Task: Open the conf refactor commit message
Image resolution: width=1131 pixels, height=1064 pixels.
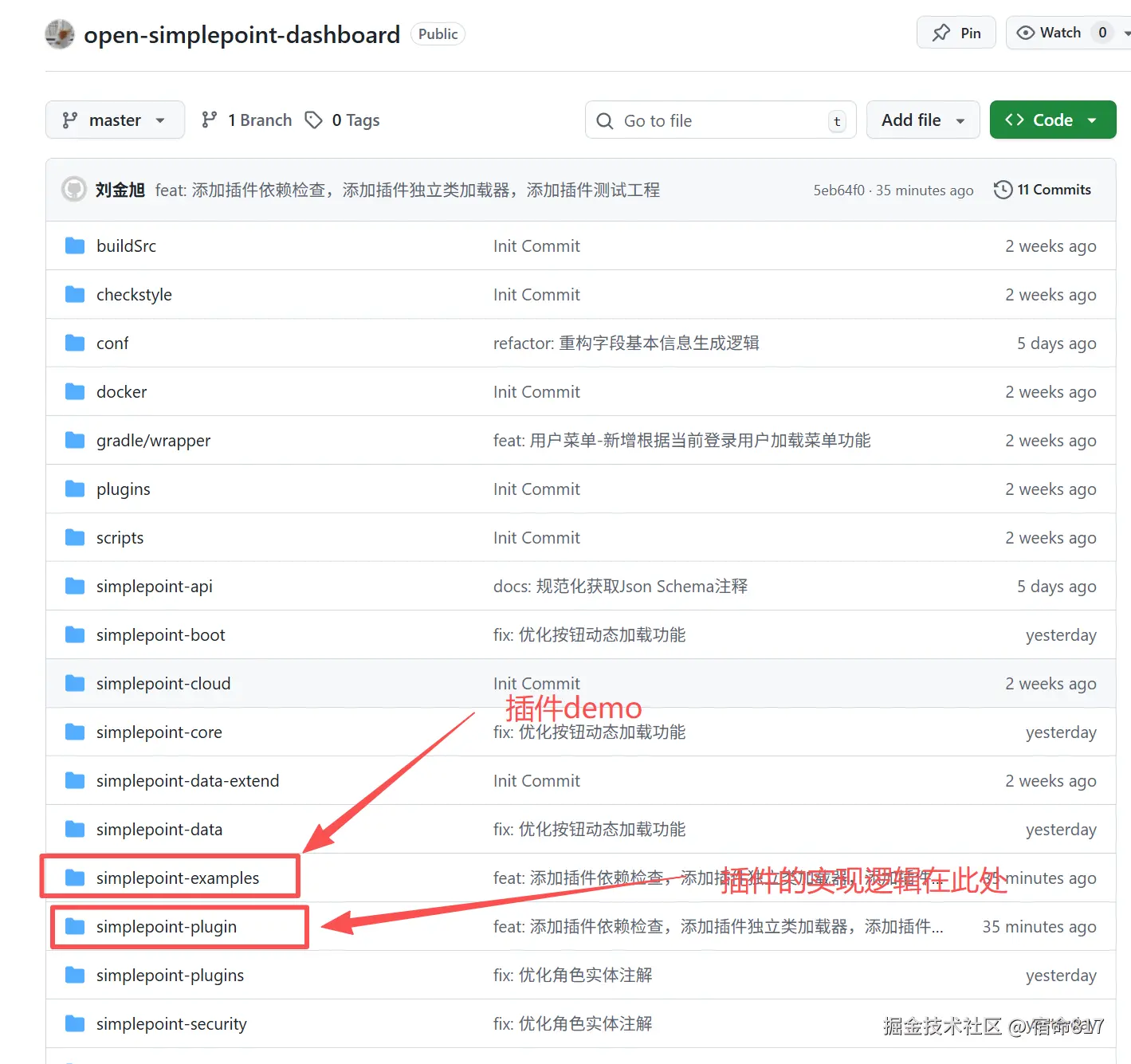Action: click(x=626, y=343)
